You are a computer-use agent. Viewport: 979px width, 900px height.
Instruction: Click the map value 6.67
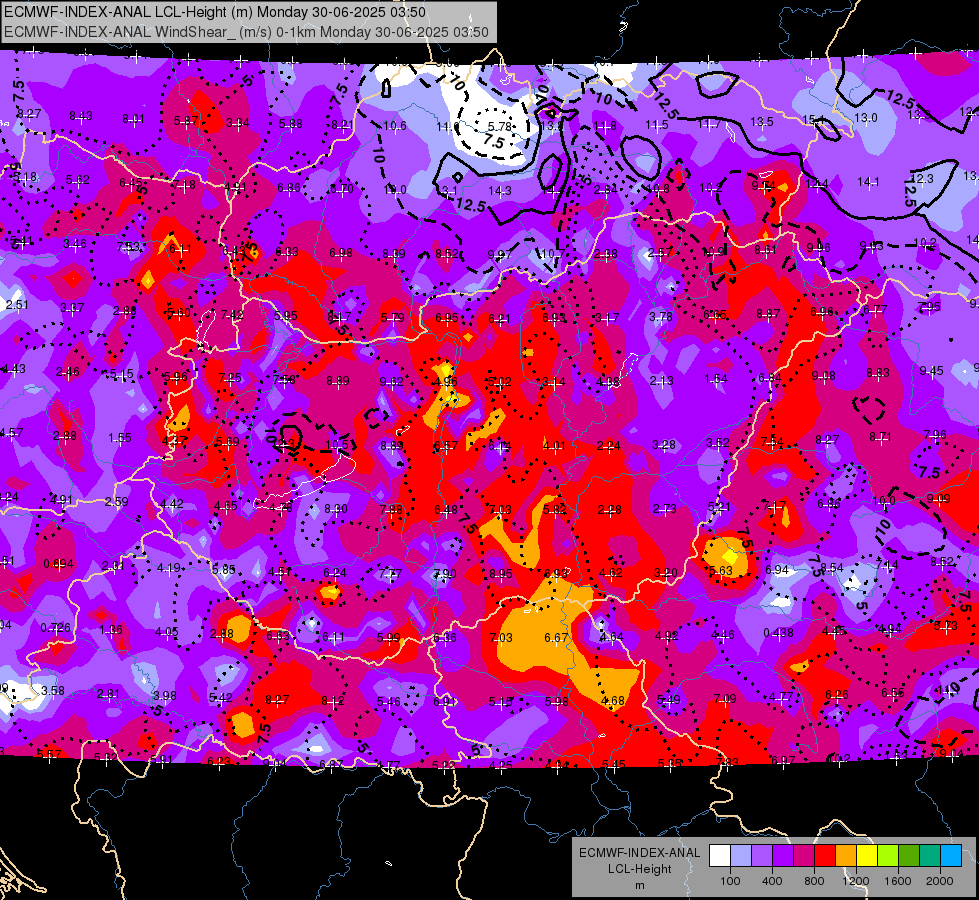pyautogui.click(x=556, y=638)
